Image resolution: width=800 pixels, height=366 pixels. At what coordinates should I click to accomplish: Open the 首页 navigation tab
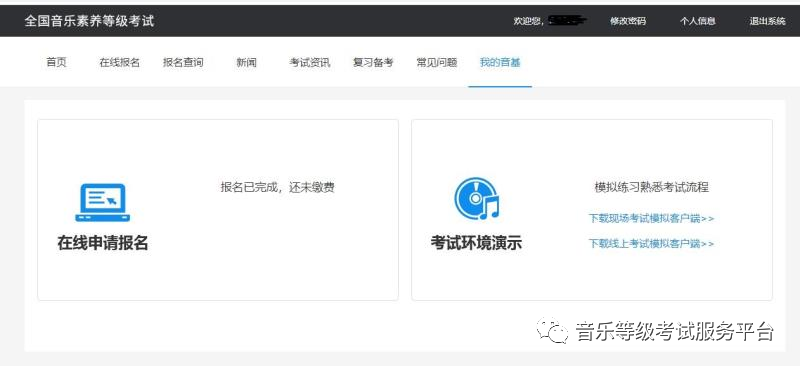coord(56,63)
